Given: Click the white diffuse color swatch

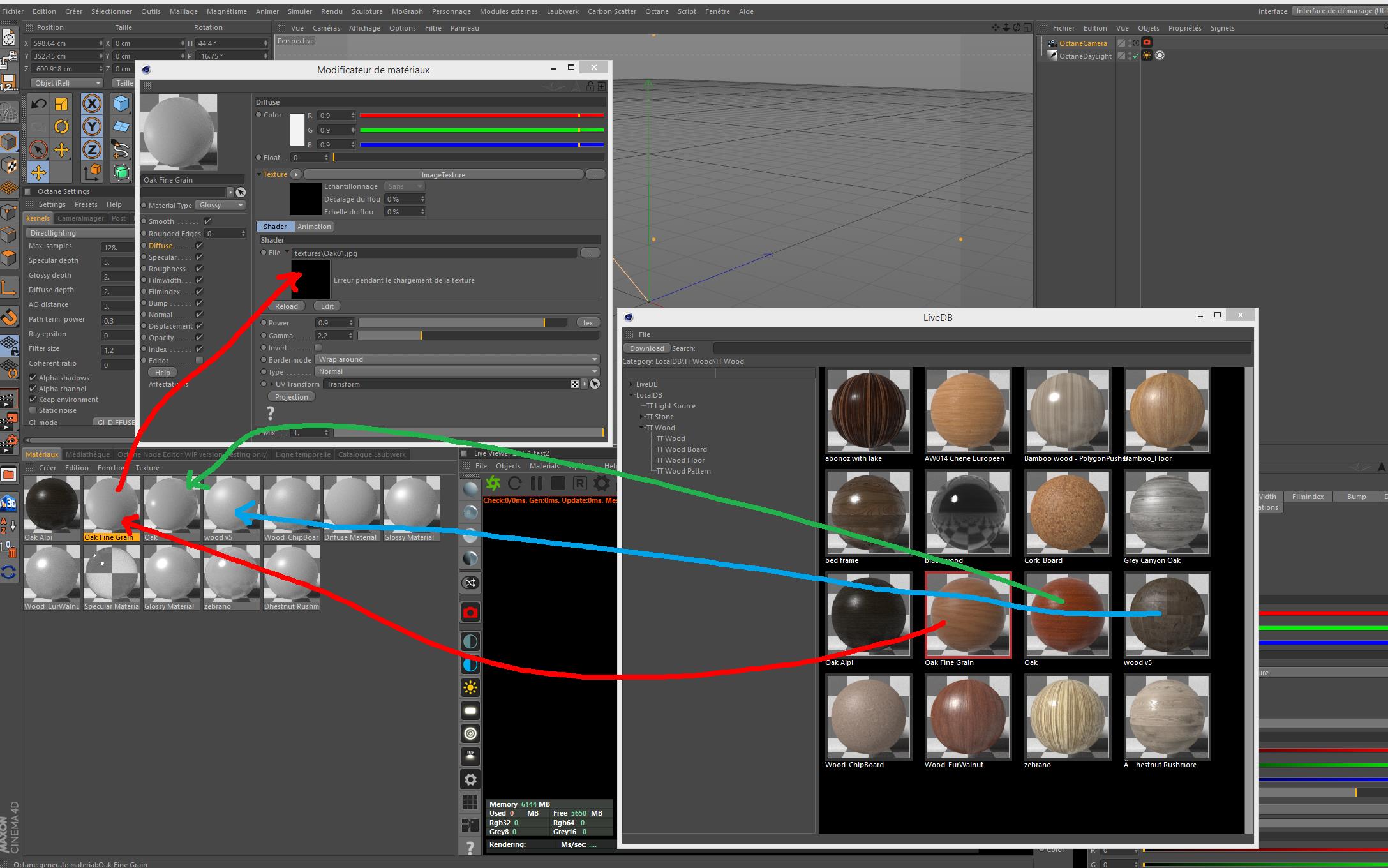Looking at the screenshot, I should (x=297, y=130).
